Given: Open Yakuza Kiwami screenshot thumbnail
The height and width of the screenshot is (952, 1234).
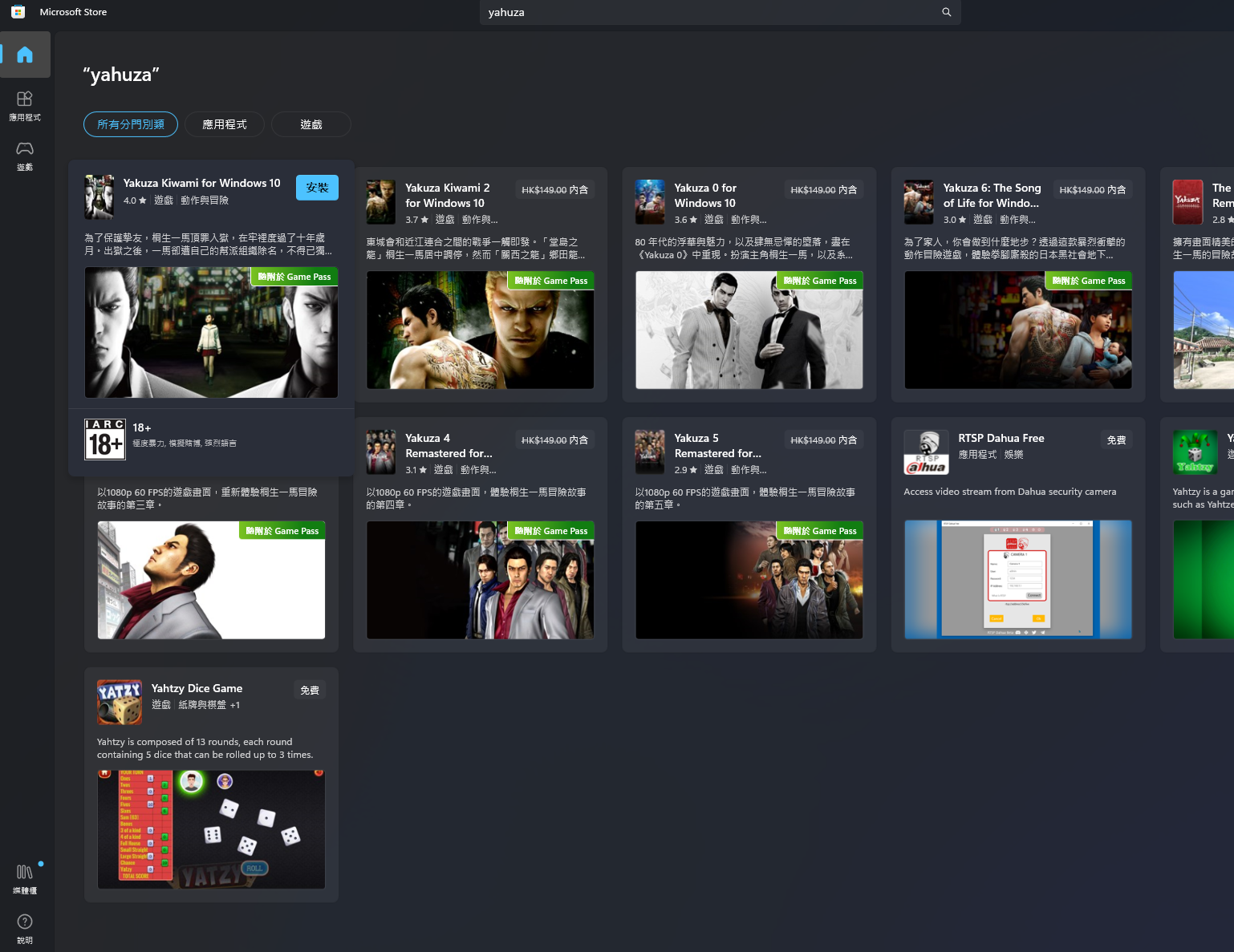Looking at the screenshot, I should point(211,333).
